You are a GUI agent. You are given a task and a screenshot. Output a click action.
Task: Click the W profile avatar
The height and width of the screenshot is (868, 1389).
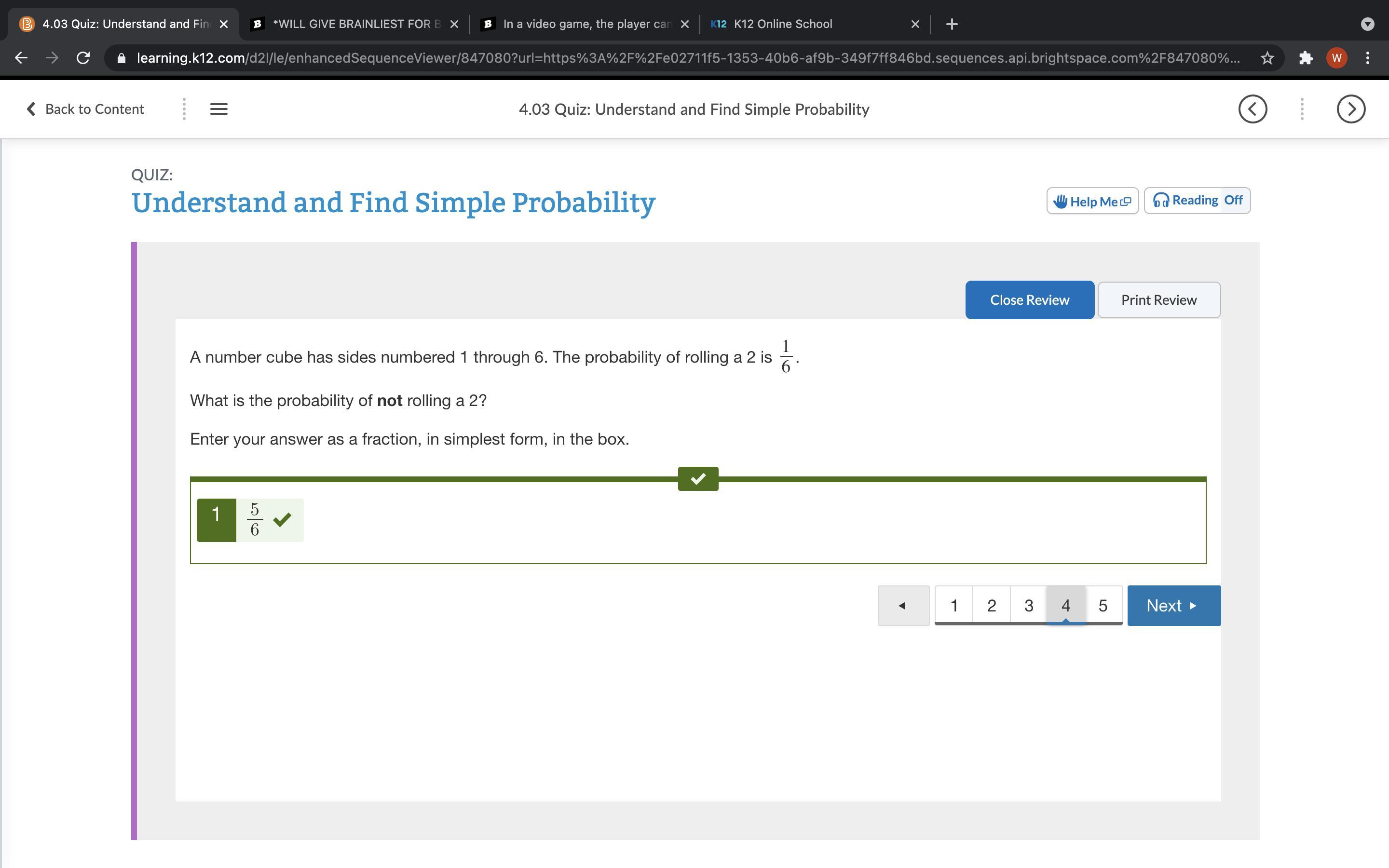pyautogui.click(x=1337, y=58)
